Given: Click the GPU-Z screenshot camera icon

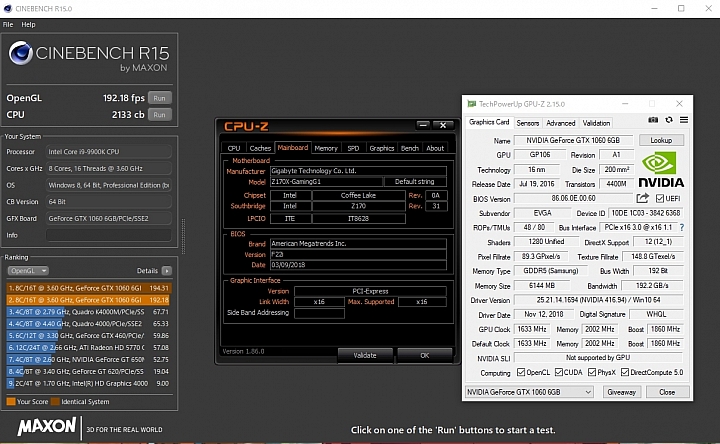Looking at the screenshot, I should (x=653, y=120).
